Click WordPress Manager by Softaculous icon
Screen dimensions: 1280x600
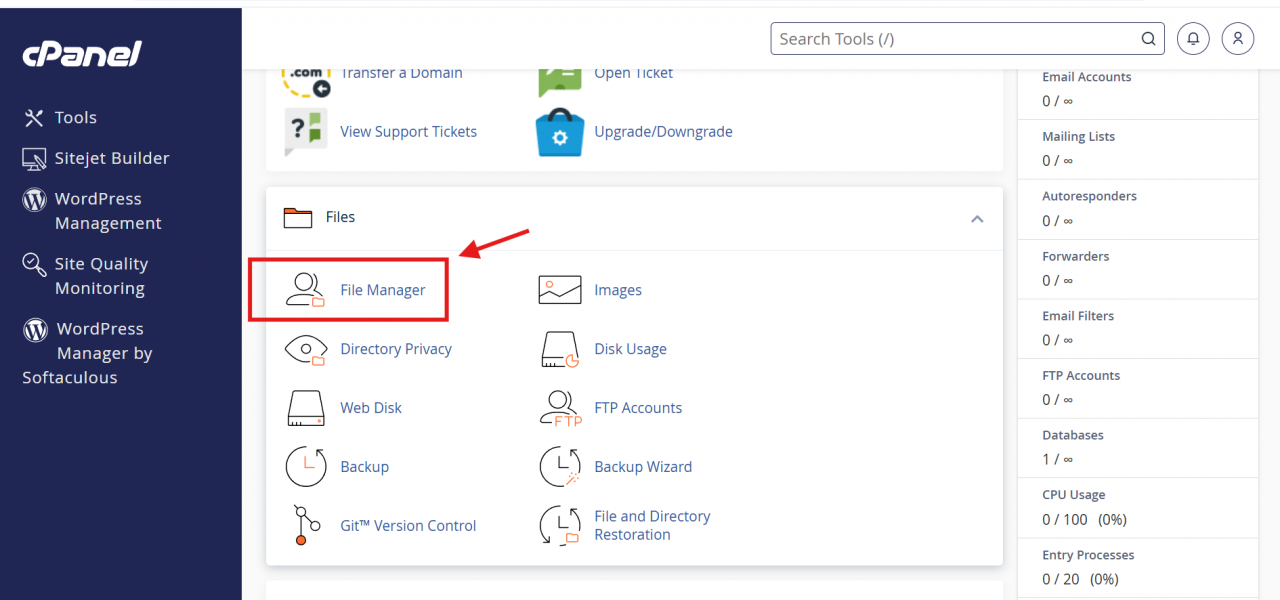[36, 329]
